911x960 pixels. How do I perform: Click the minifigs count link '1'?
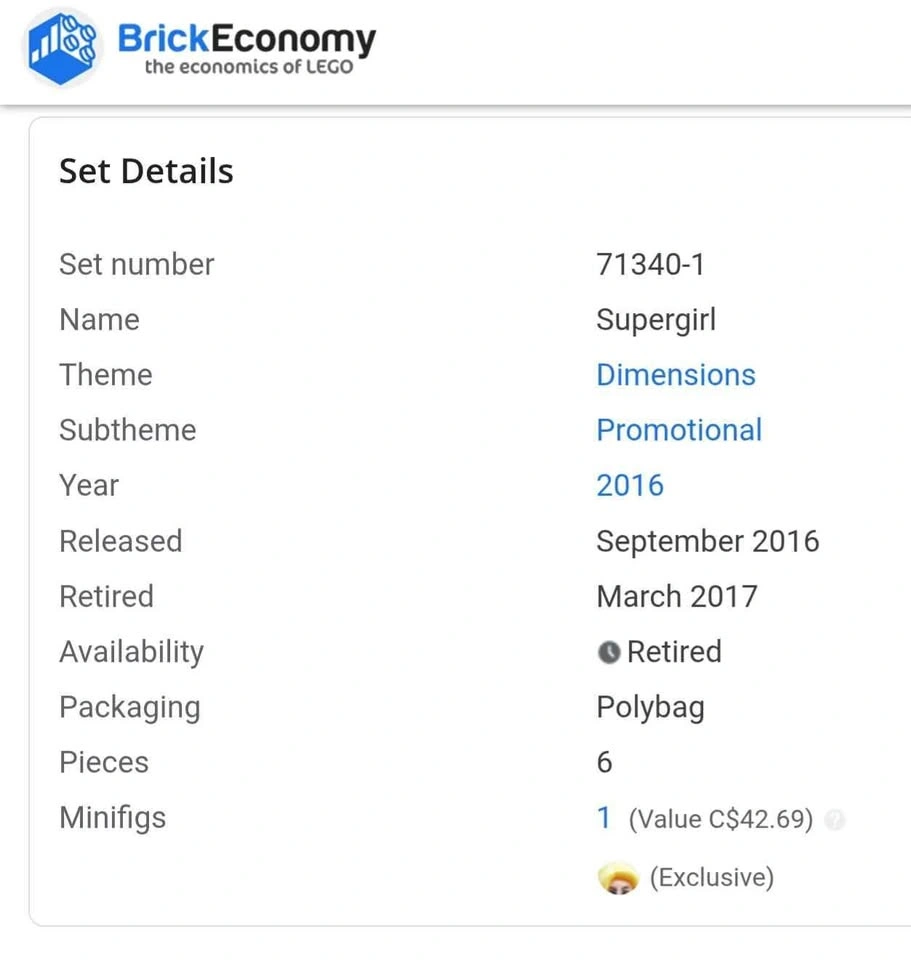coord(603,818)
